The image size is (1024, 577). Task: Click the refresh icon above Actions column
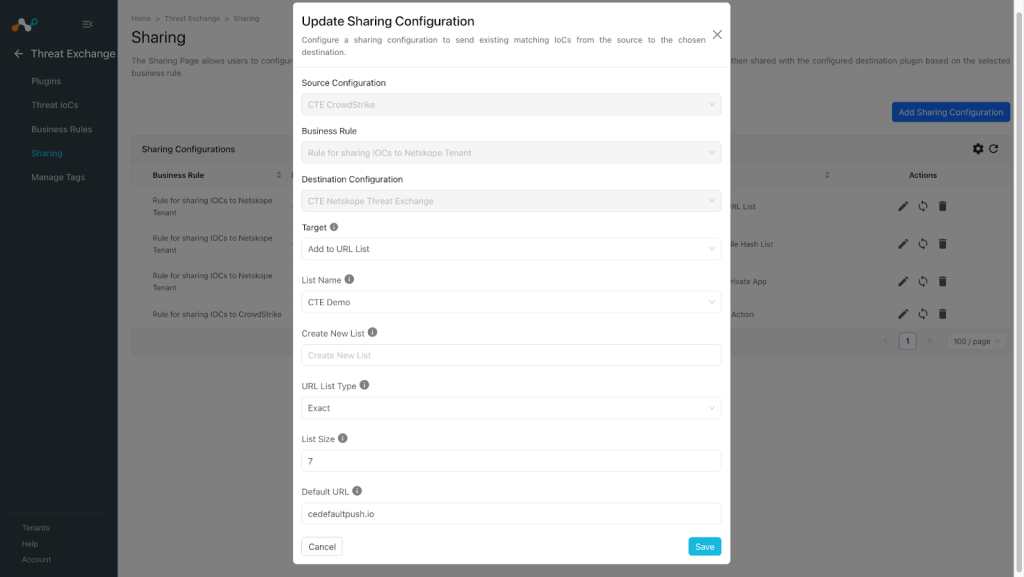pyautogui.click(x=993, y=149)
